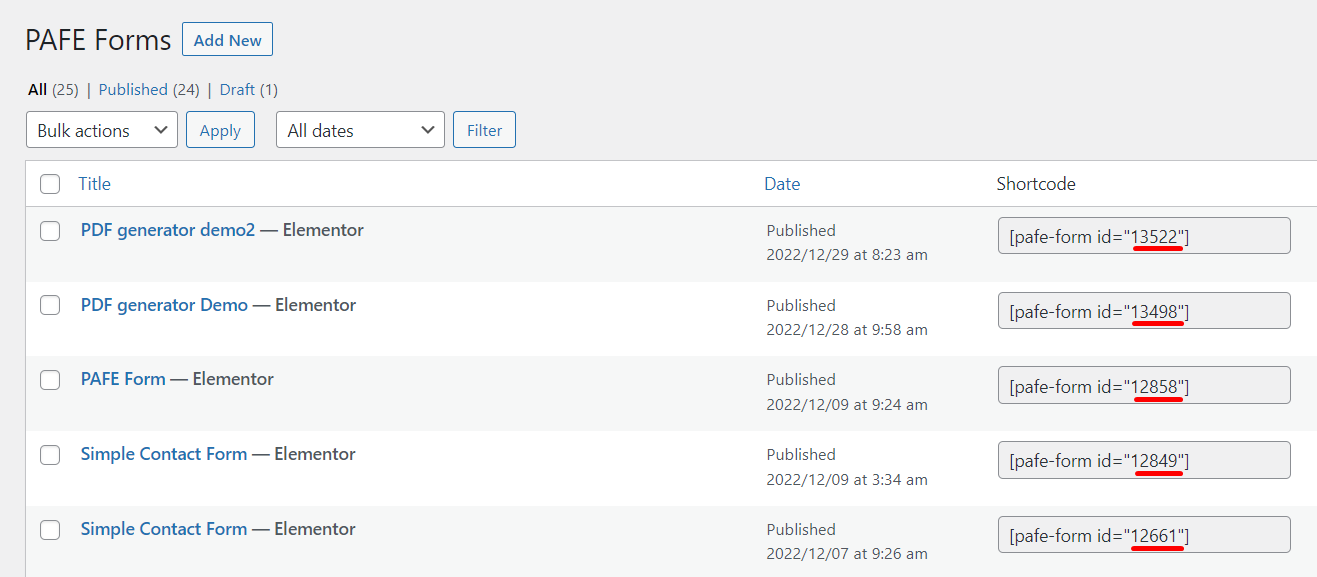Select shortcode field with id 12661
Viewport: 1317px width, 577px height.
(x=1144, y=535)
